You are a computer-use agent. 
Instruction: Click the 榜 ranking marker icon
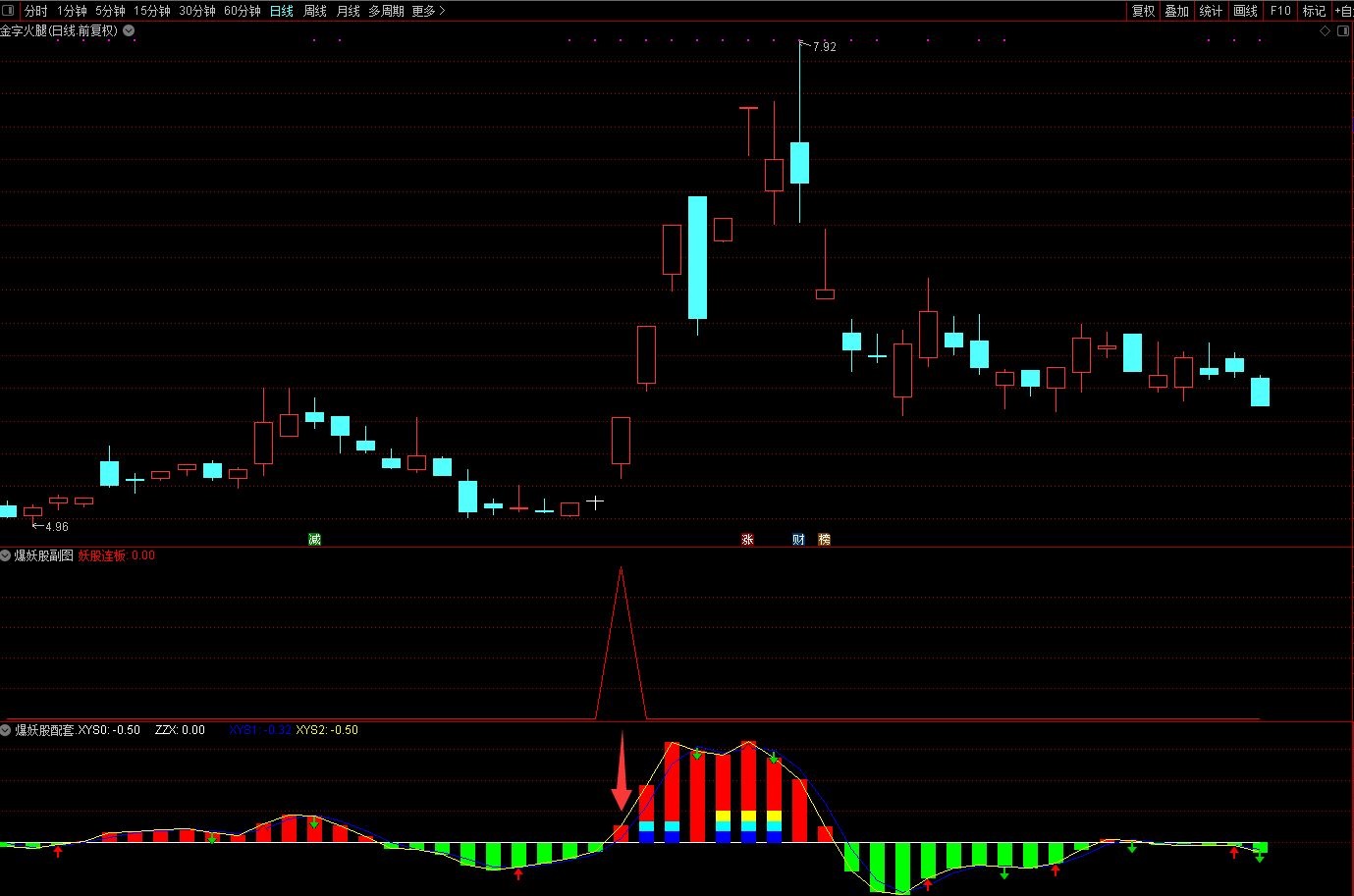click(824, 539)
